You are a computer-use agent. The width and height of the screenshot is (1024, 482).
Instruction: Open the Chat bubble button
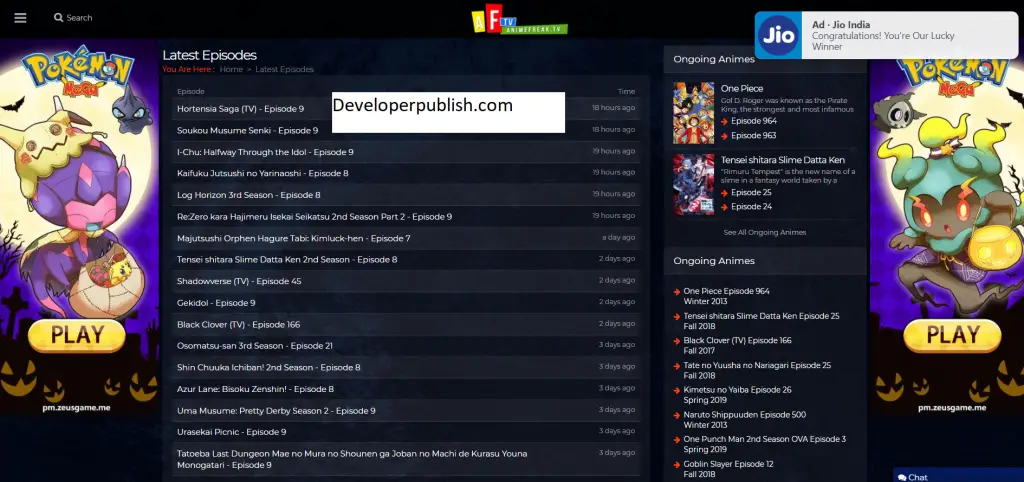(x=913, y=477)
